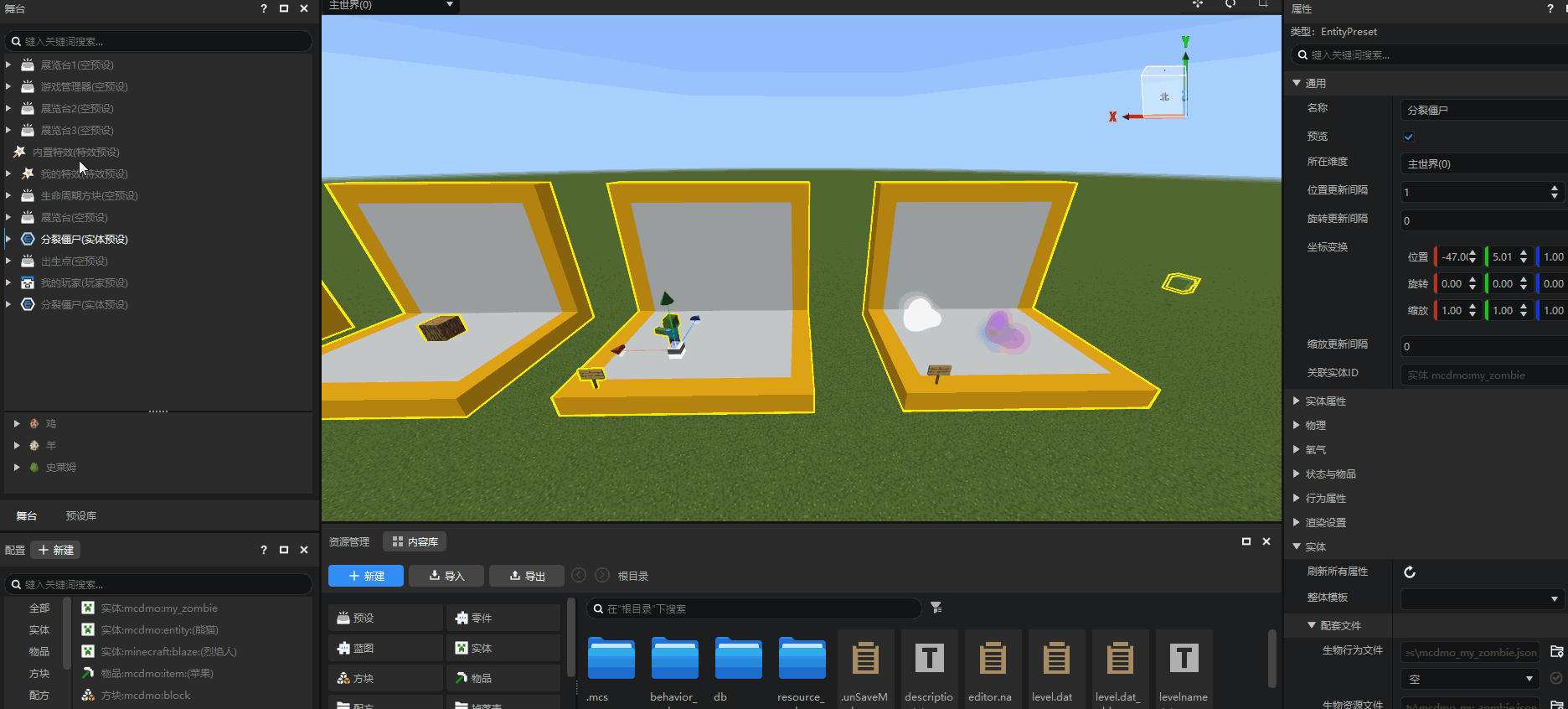Click the 导出 button

[x=527, y=576]
